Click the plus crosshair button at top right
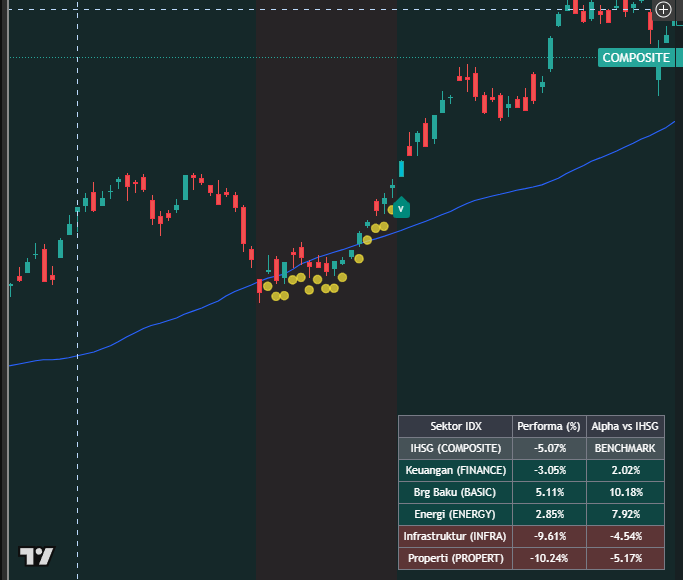Image resolution: width=683 pixels, height=580 pixels. tap(663, 9)
